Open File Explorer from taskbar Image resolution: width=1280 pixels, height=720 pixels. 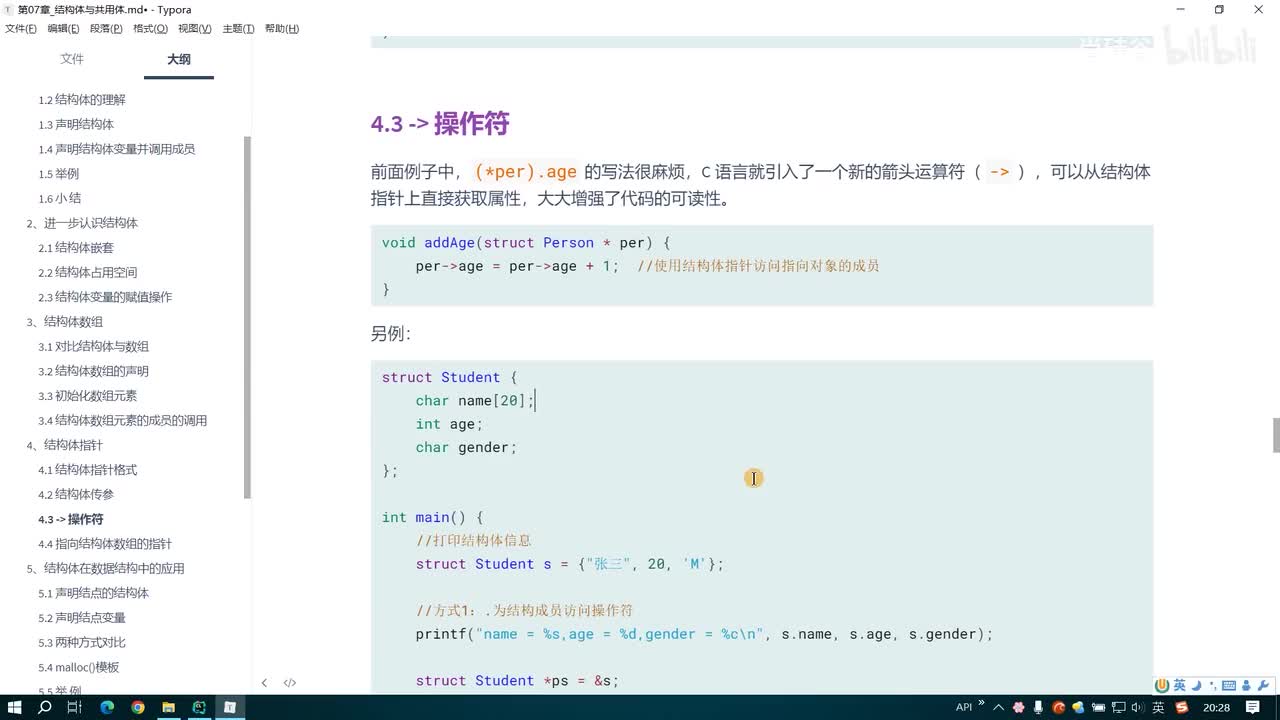(x=168, y=707)
